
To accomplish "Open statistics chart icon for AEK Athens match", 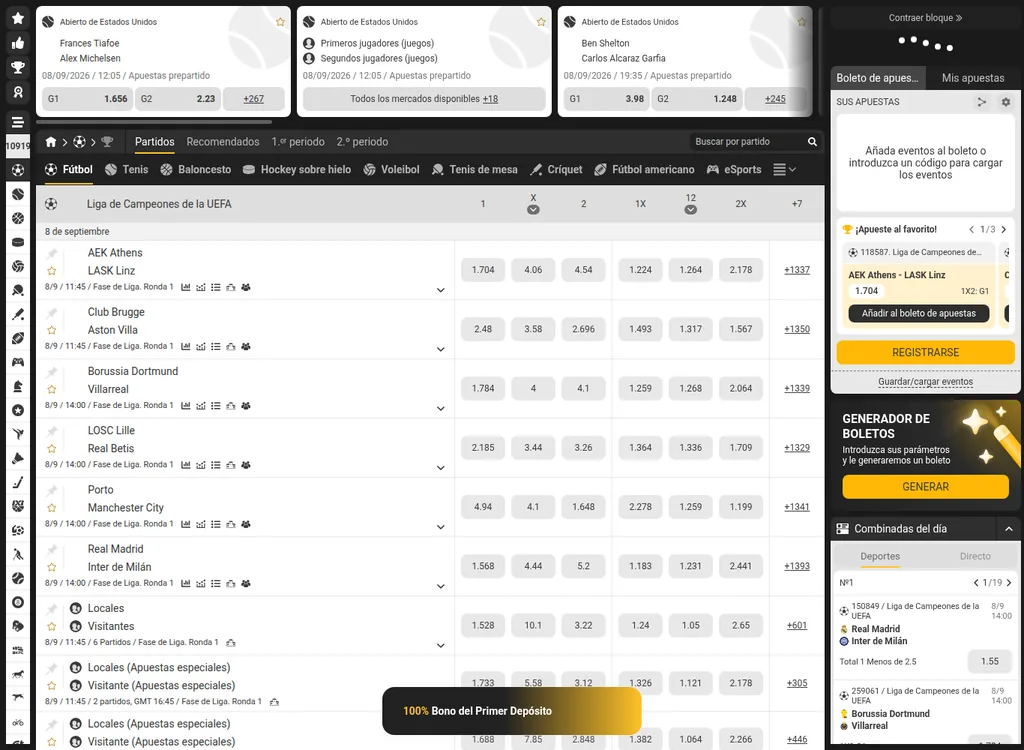I will 185,287.
